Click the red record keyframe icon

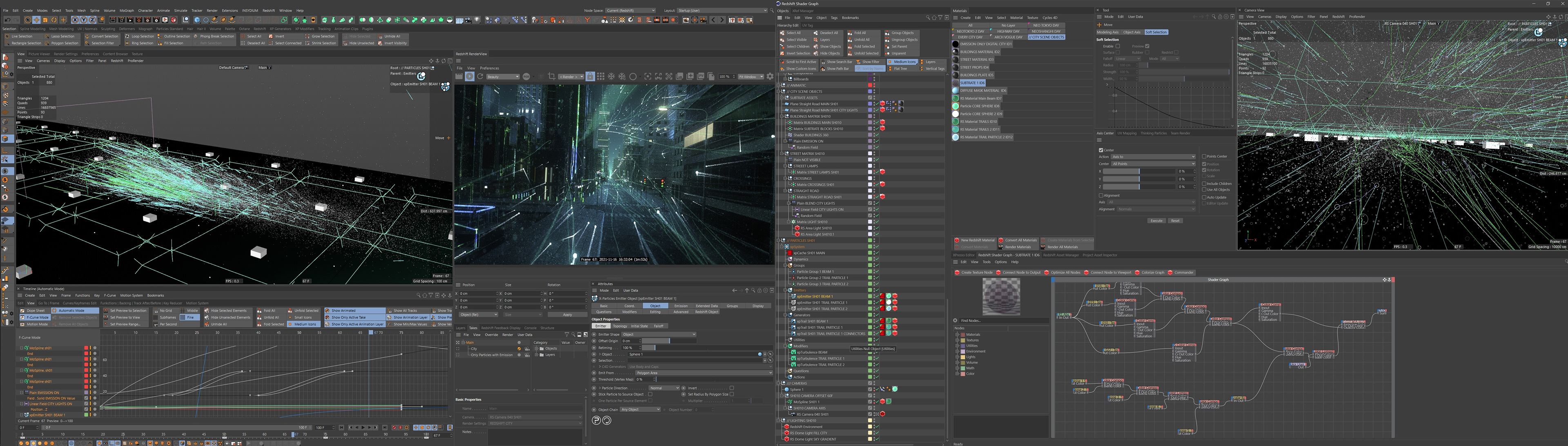[x=394, y=428]
